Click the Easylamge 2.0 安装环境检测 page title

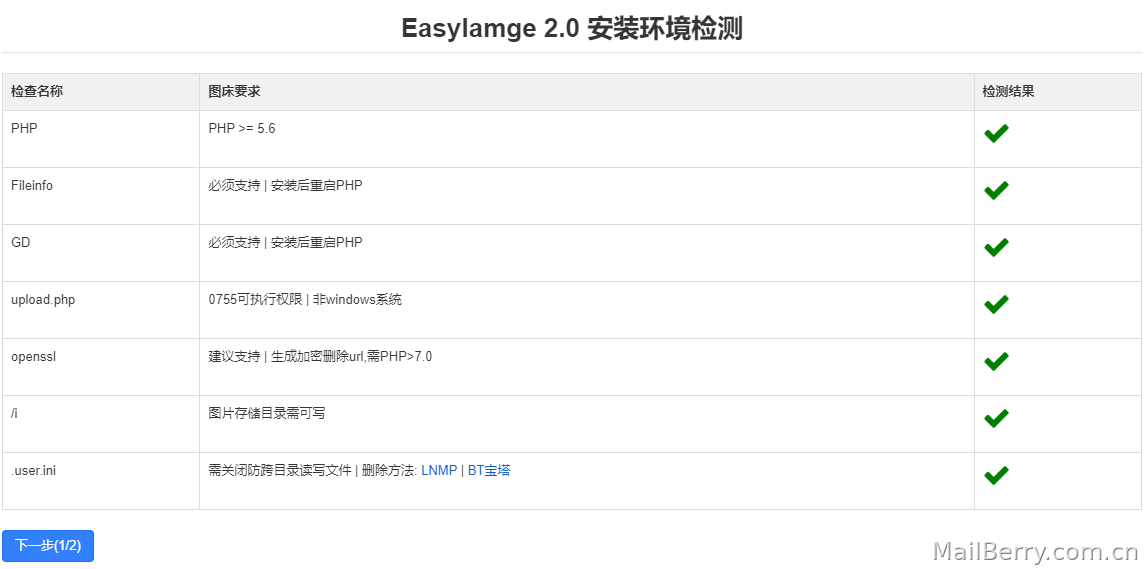click(x=572, y=29)
